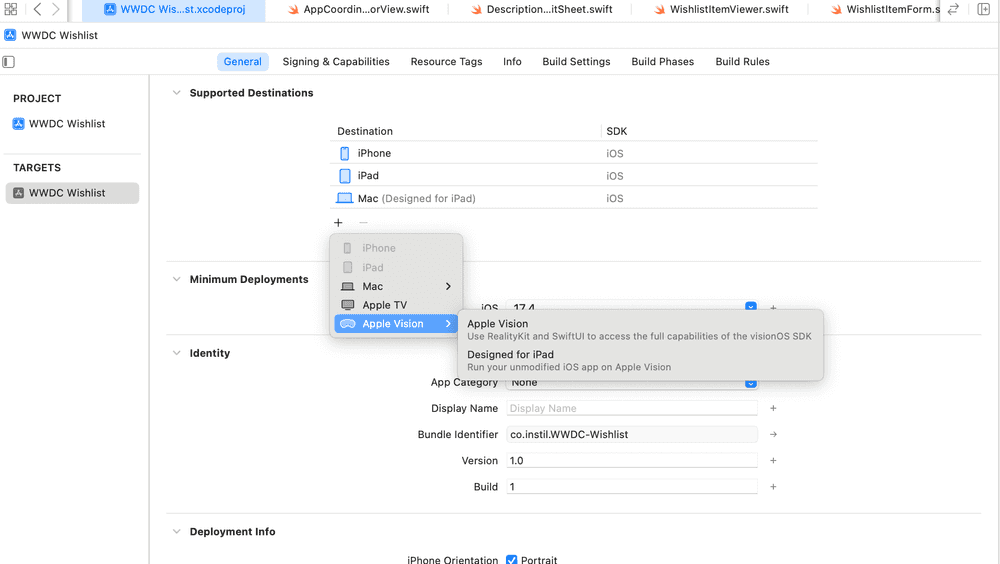This screenshot has width=1000, height=564.
Task: Select Mac (Designed for iPad) row
Action: [574, 198]
